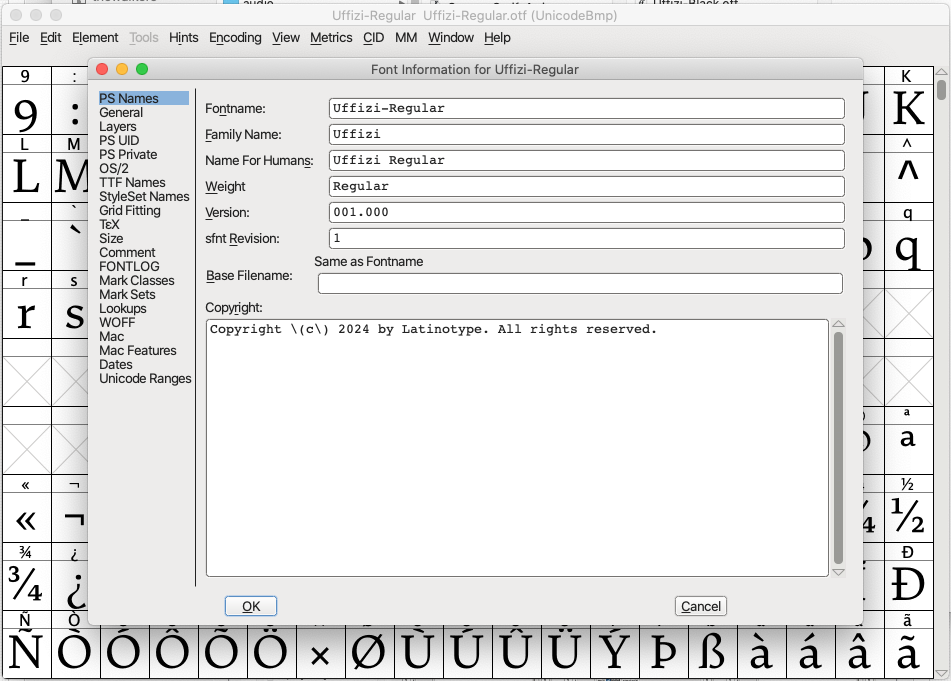Open the TeX section

[x=109, y=224]
